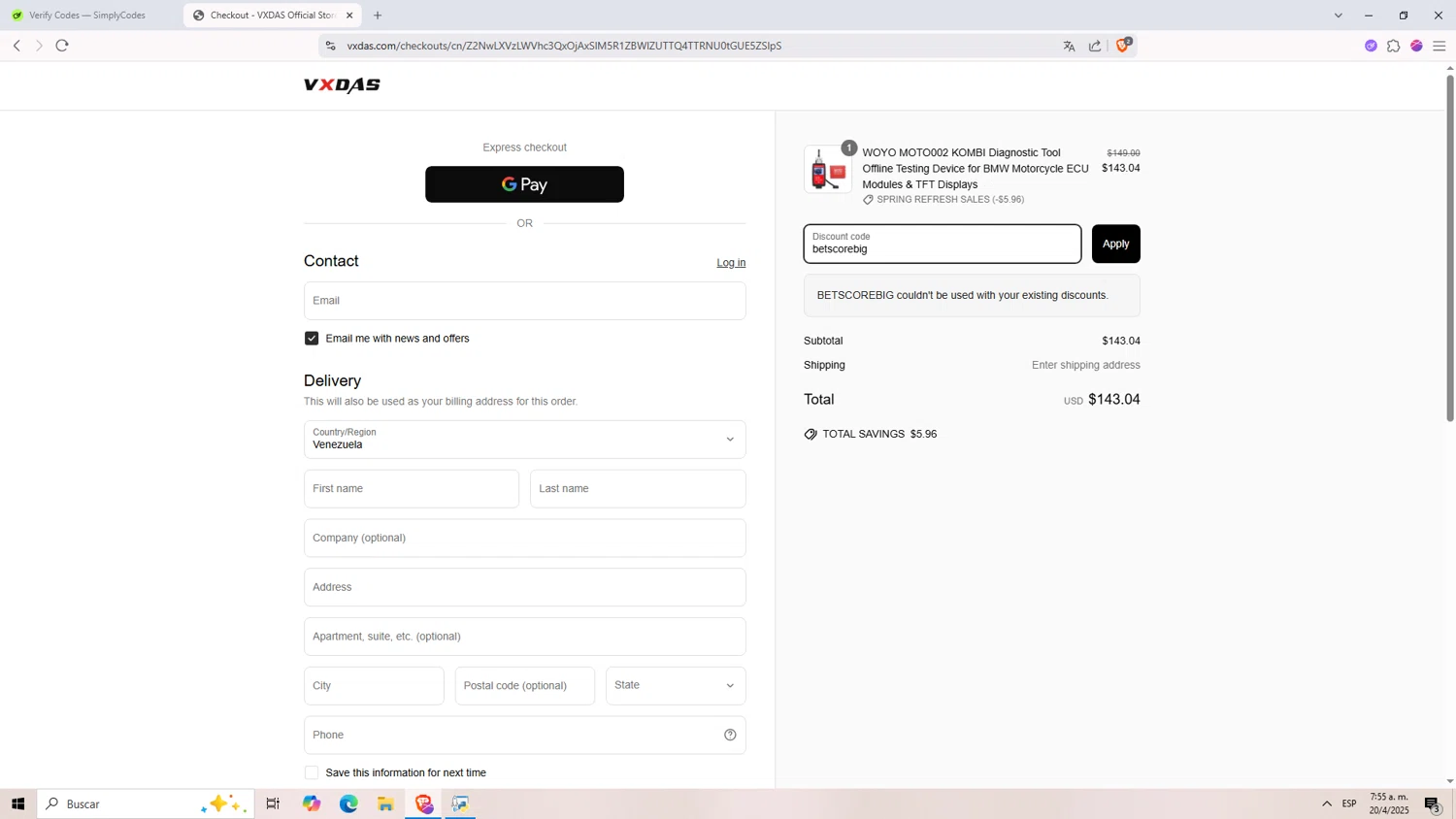Click the Brave wallet/rewards colored icon
Viewport: 1456px width, 819px height.
pyautogui.click(x=1416, y=46)
